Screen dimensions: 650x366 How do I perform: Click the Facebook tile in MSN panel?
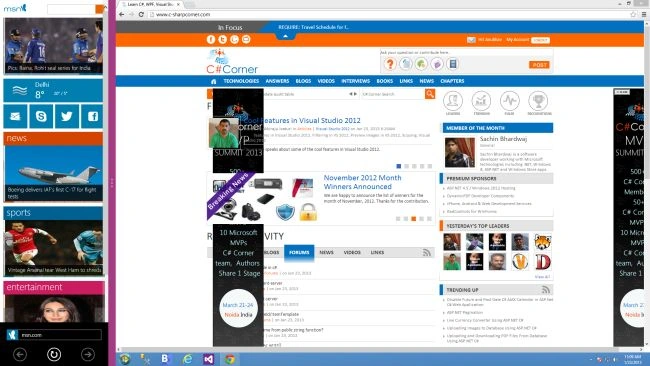tap(92, 116)
